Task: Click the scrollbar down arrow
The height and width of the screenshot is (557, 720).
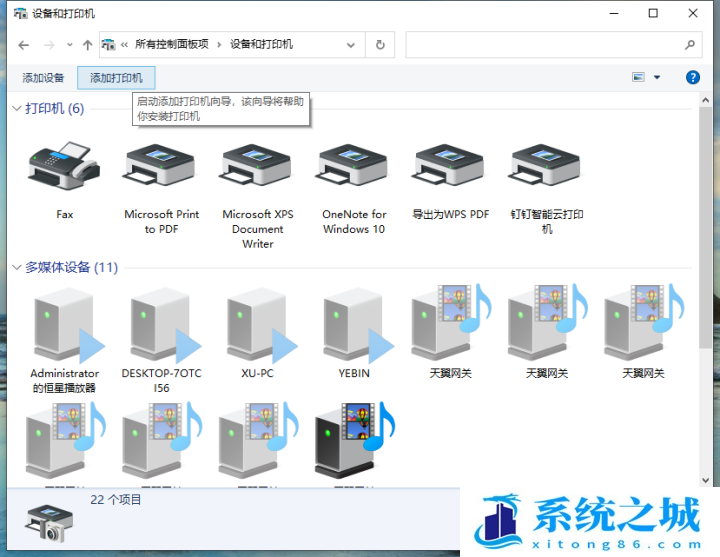Action: (x=705, y=480)
